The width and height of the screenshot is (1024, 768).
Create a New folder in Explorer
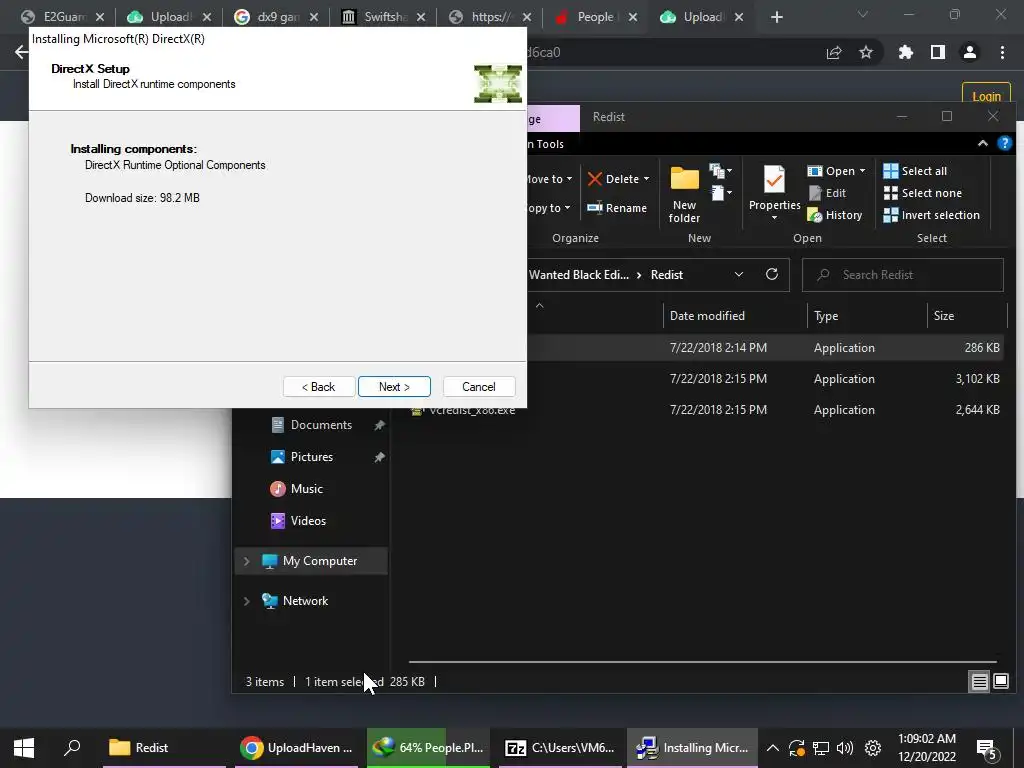[684, 195]
